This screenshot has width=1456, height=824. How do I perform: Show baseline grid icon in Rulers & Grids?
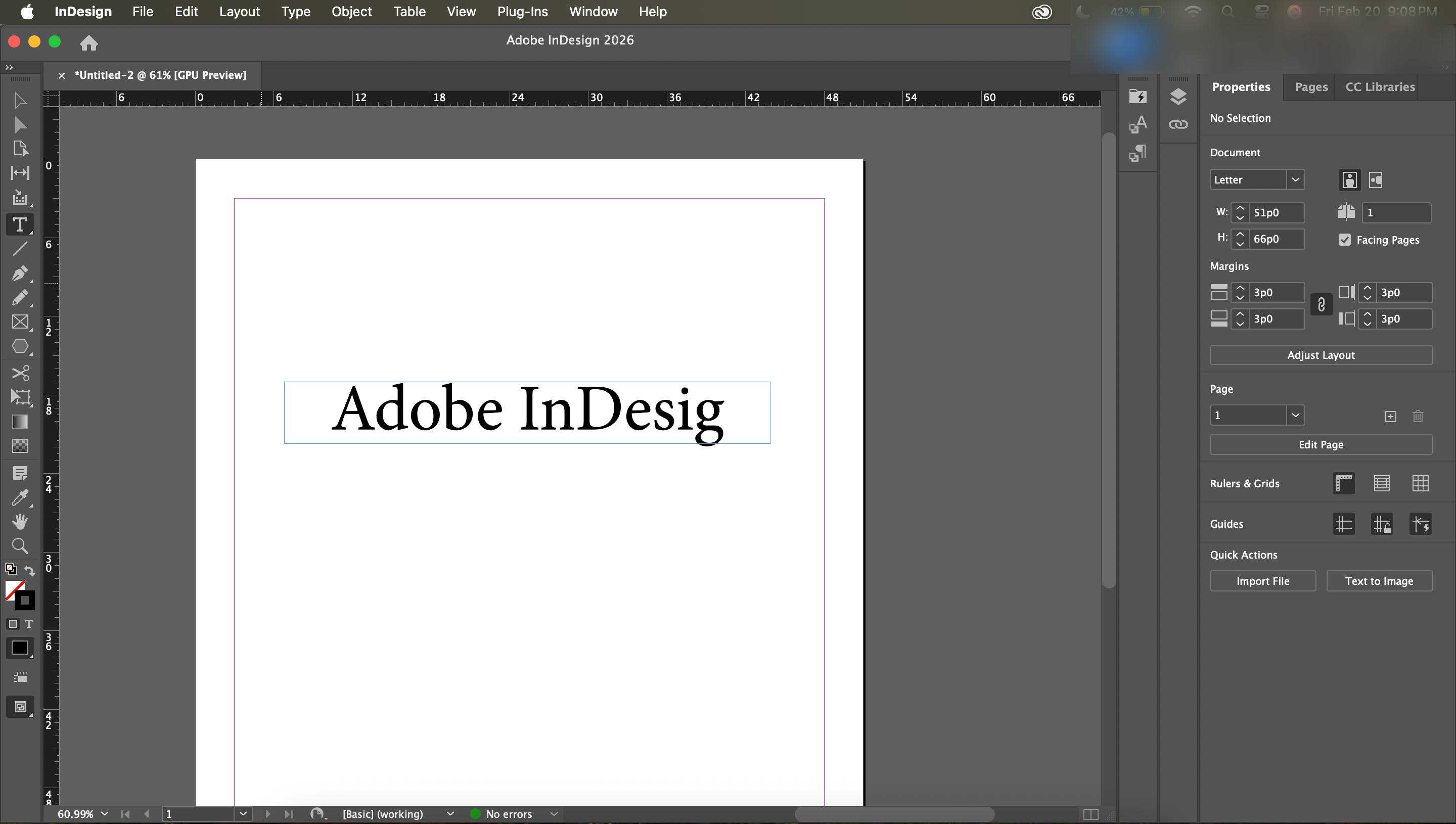pyautogui.click(x=1381, y=483)
